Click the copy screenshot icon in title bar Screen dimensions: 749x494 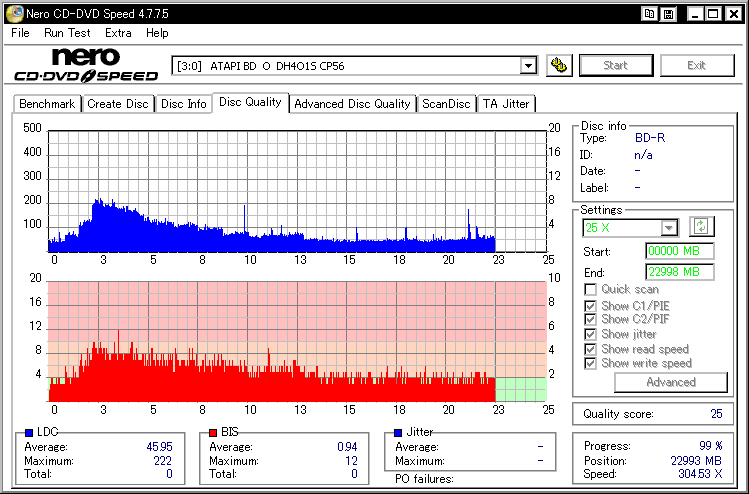coord(649,14)
